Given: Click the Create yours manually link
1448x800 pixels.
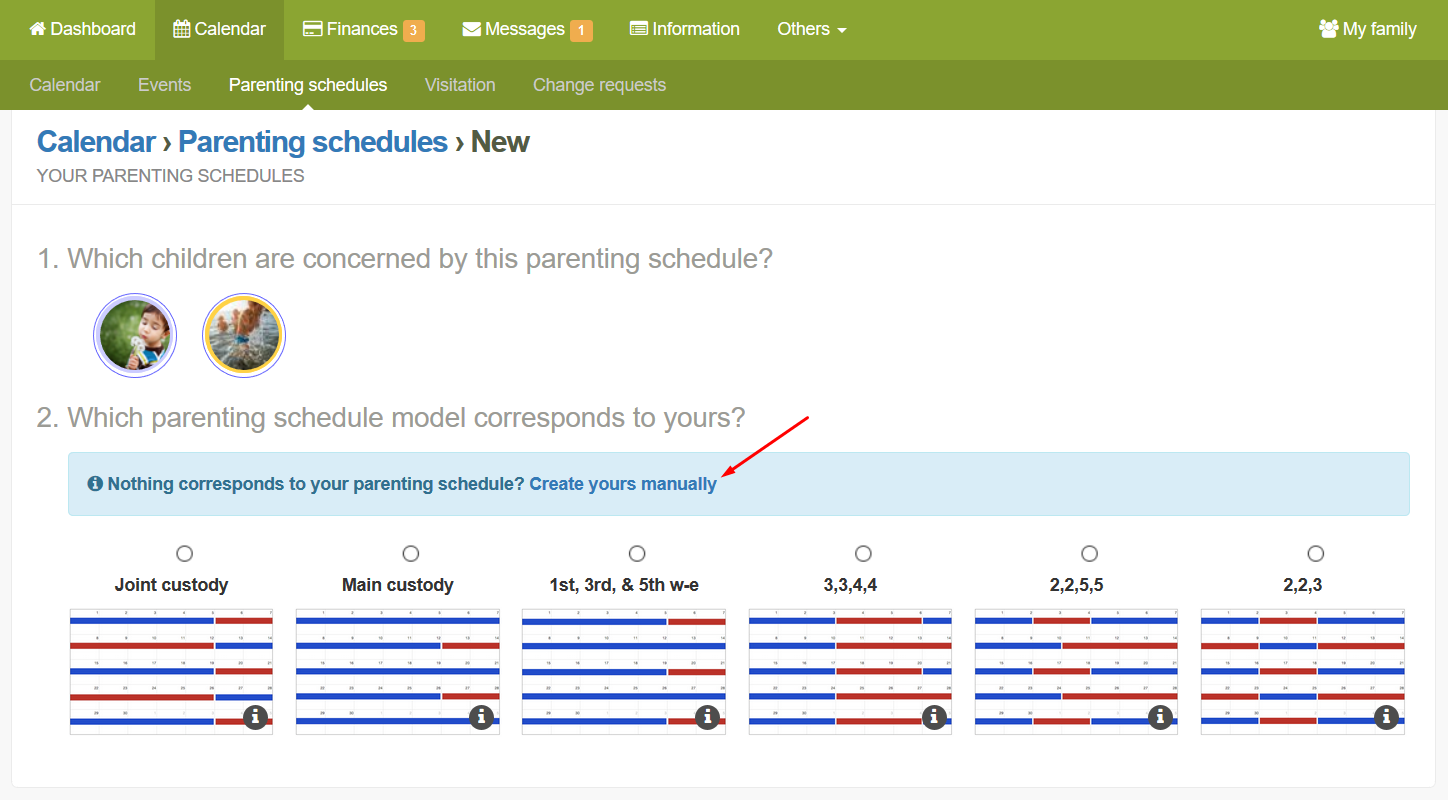Looking at the screenshot, I should tap(623, 484).
